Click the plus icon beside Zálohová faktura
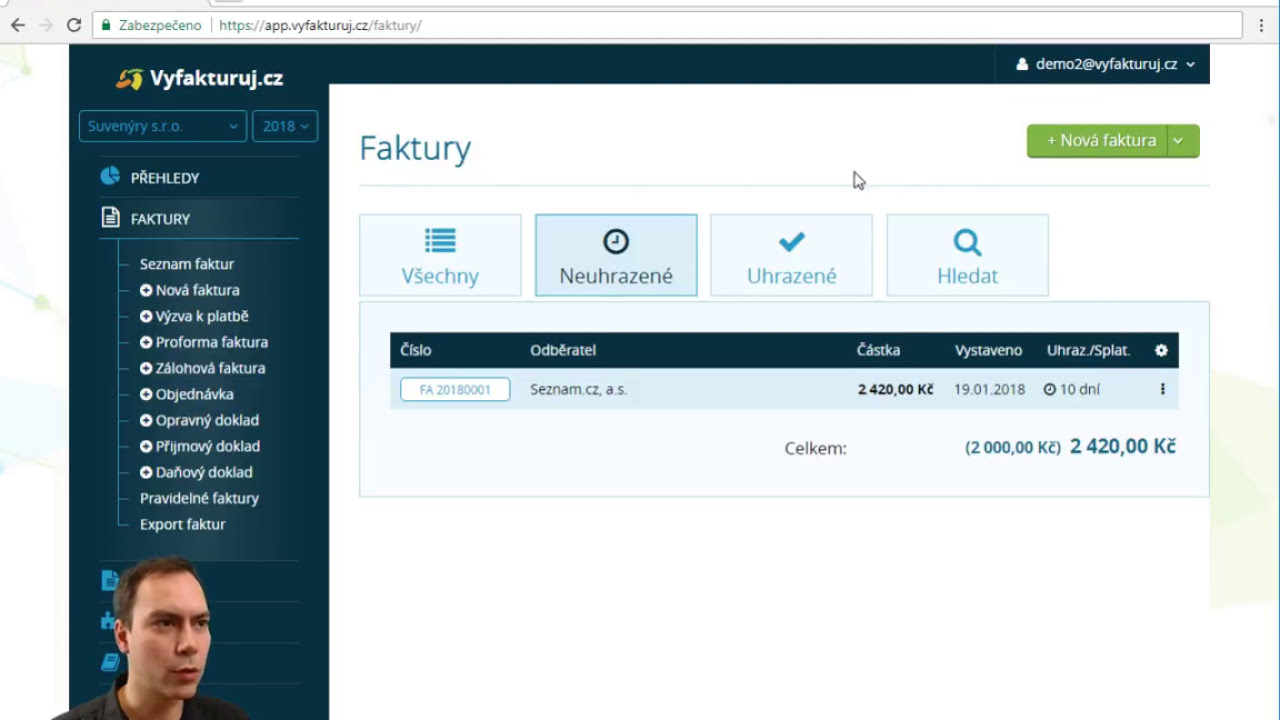1280x720 pixels. [x=146, y=368]
